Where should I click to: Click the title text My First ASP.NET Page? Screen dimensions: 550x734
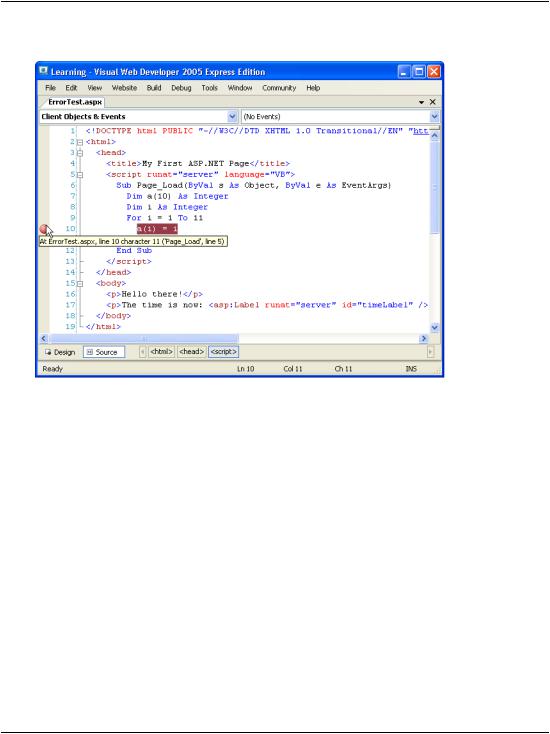[x=195, y=163]
